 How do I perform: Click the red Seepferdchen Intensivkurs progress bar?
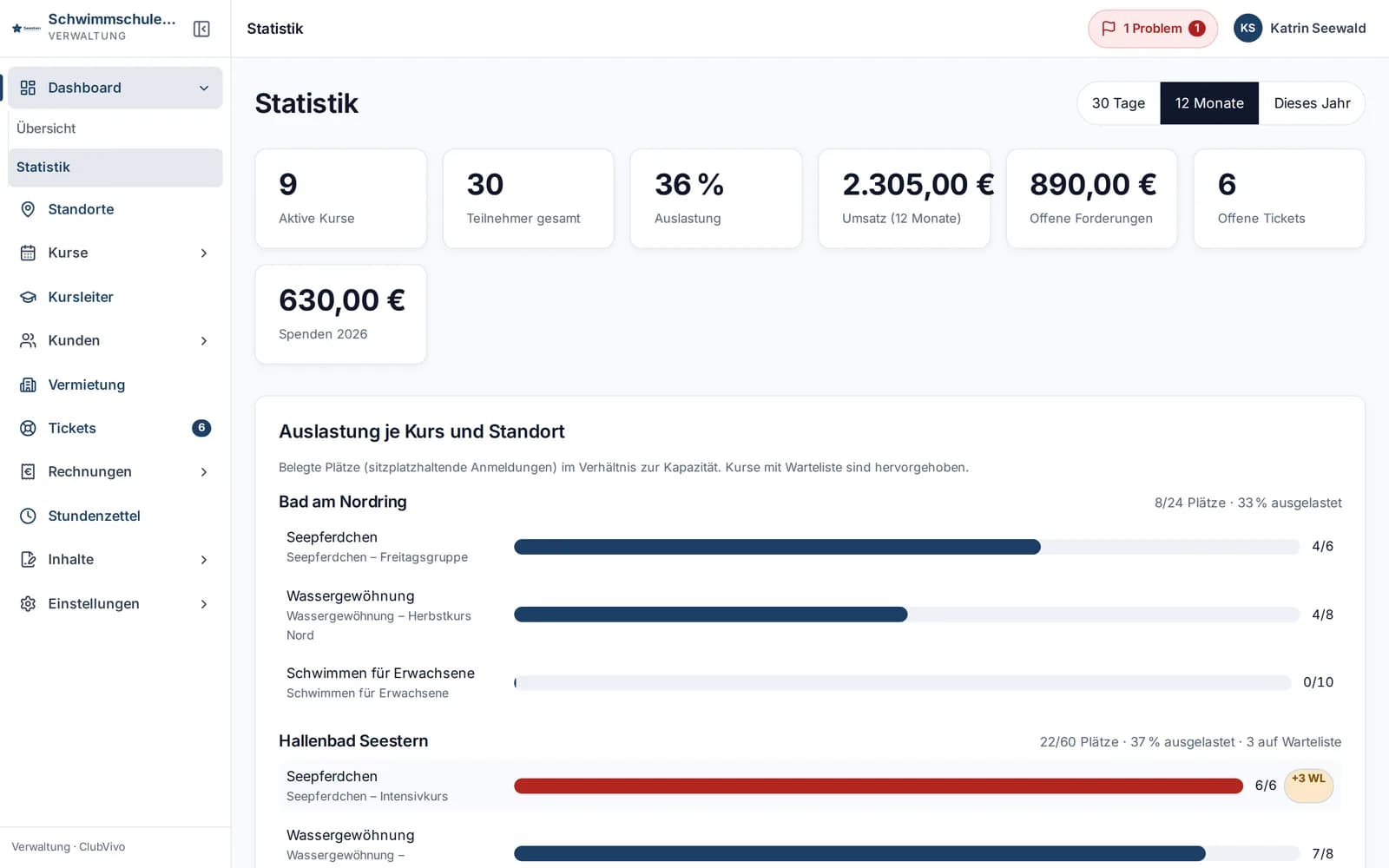coord(879,786)
